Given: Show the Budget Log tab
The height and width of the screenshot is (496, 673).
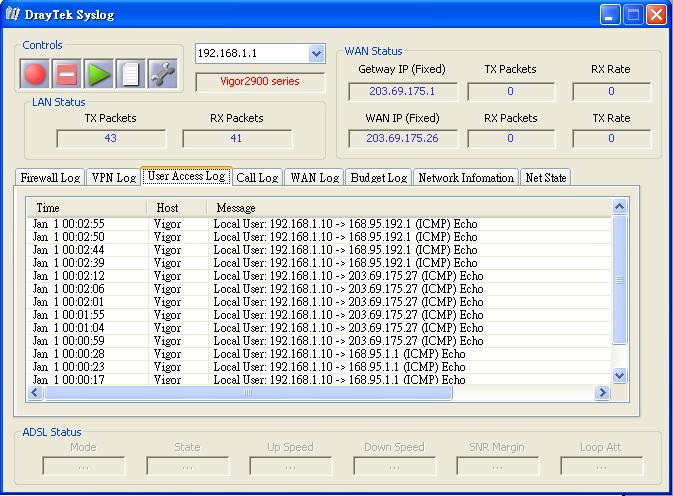Looking at the screenshot, I should pos(378,178).
